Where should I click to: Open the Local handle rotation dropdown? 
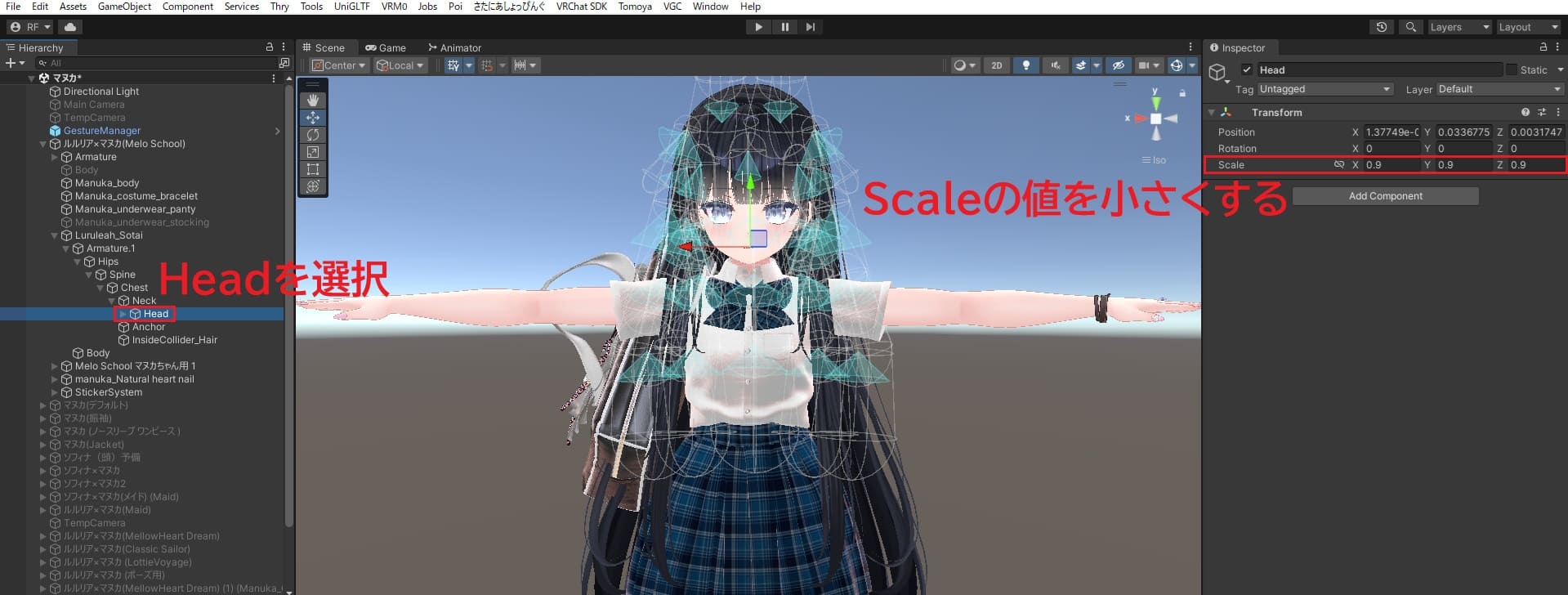[400, 65]
